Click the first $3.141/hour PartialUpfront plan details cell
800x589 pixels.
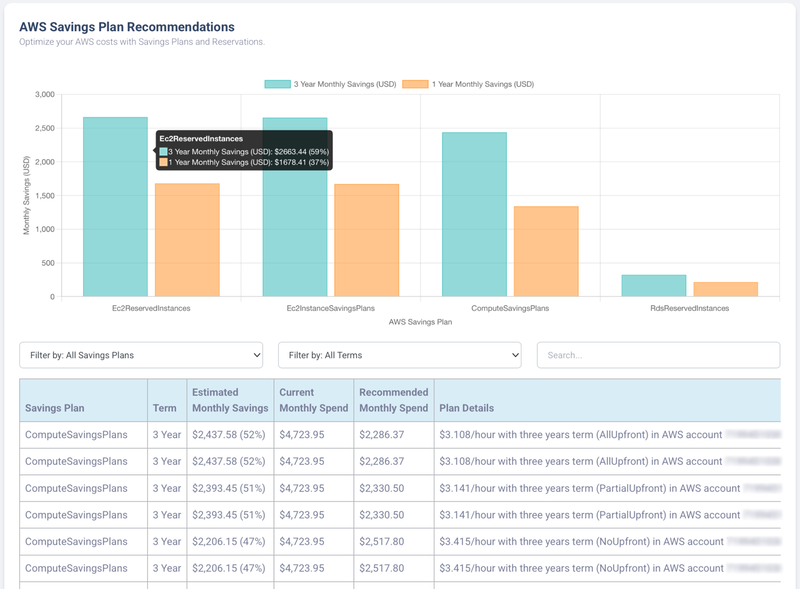(607, 488)
